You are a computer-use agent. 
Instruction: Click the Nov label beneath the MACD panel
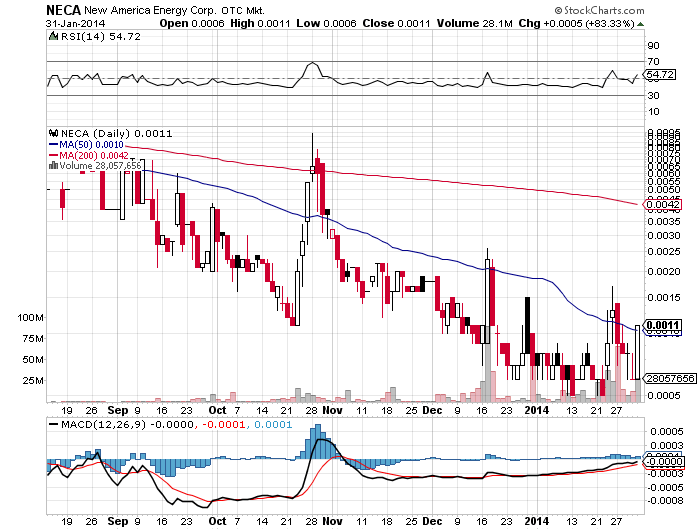[333, 522]
